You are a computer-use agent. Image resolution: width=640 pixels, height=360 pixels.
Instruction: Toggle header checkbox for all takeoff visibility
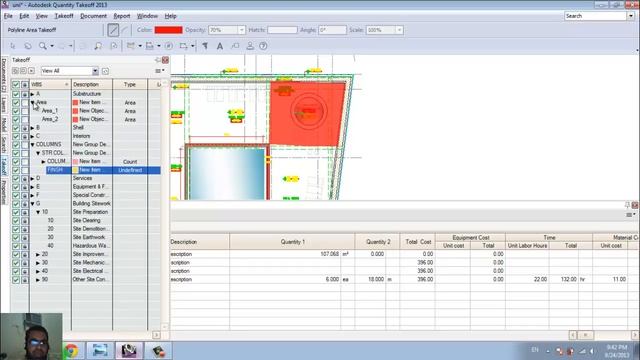(x=16, y=84)
